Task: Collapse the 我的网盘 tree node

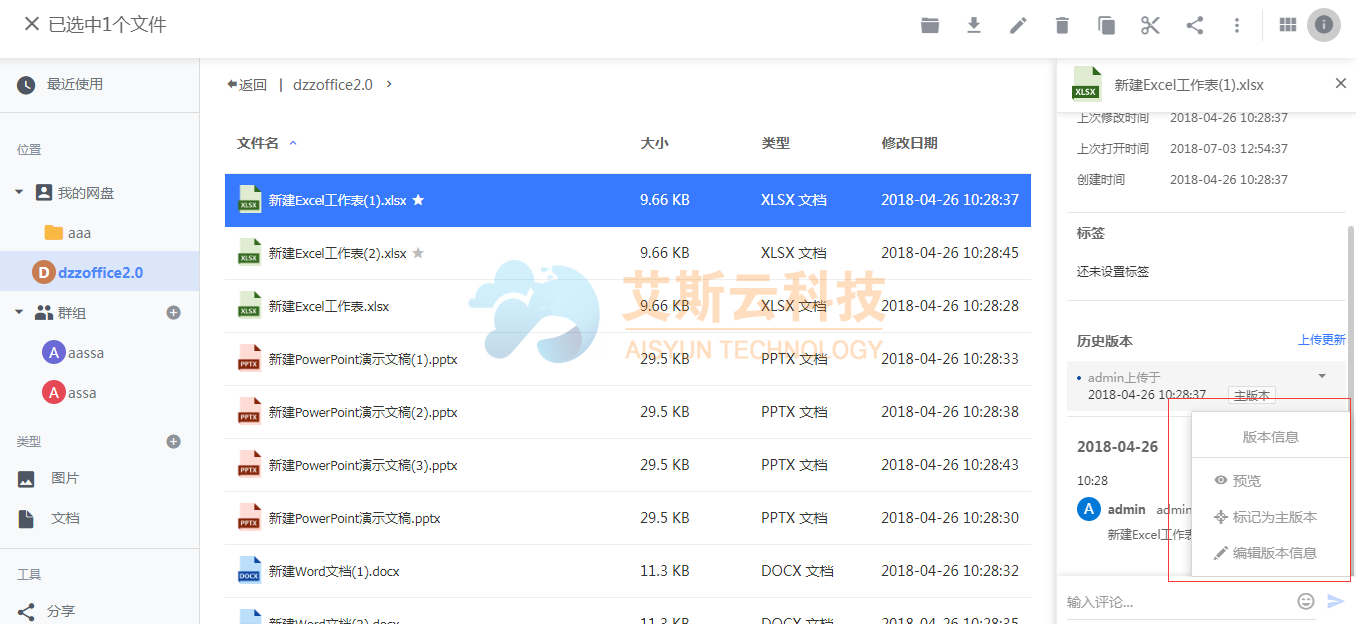Action: (19, 192)
